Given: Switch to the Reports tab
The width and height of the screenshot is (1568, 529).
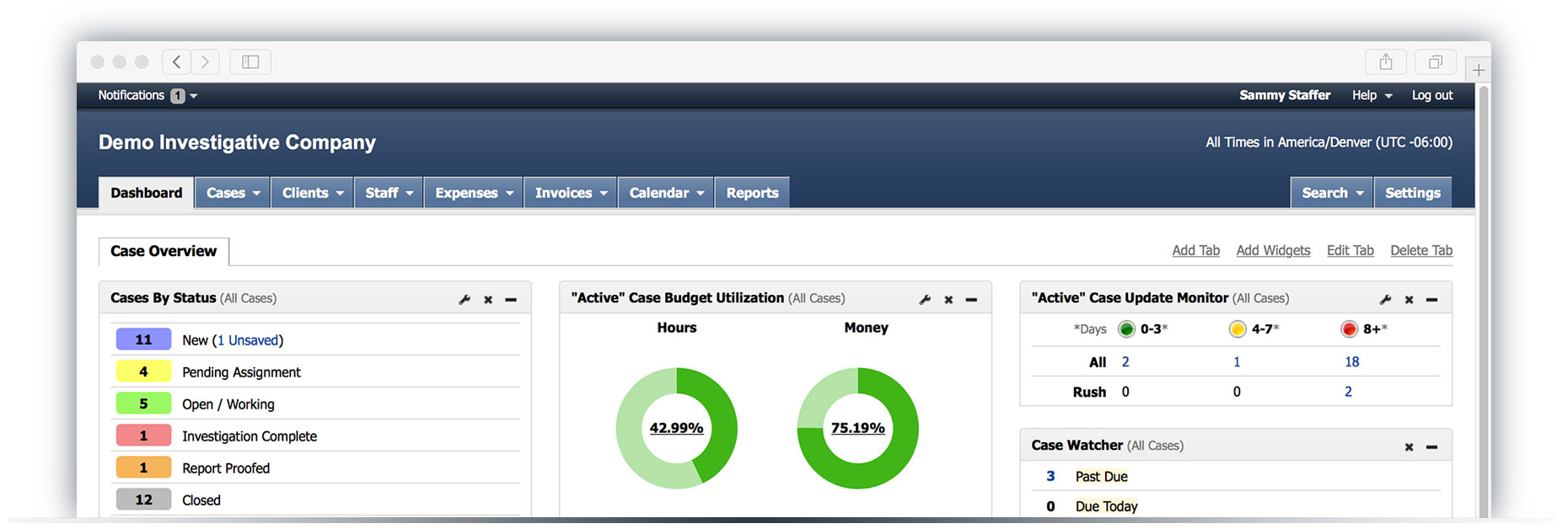Looking at the screenshot, I should [752, 193].
